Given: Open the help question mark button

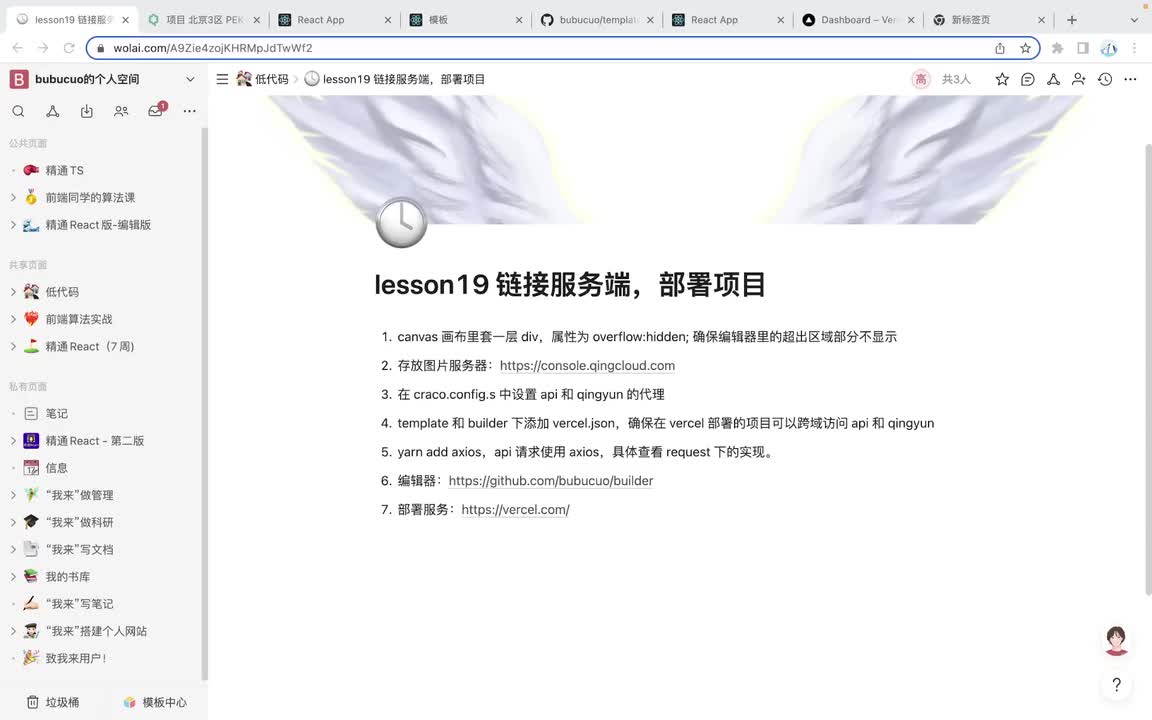Looking at the screenshot, I should 1116,685.
